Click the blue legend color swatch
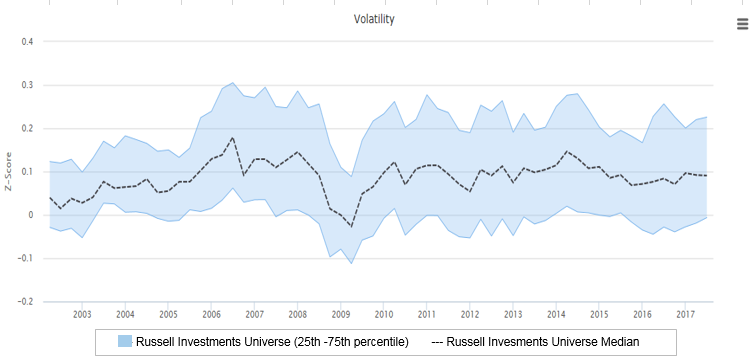The width and height of the screenshot is (753, 364). coord(125,341)
